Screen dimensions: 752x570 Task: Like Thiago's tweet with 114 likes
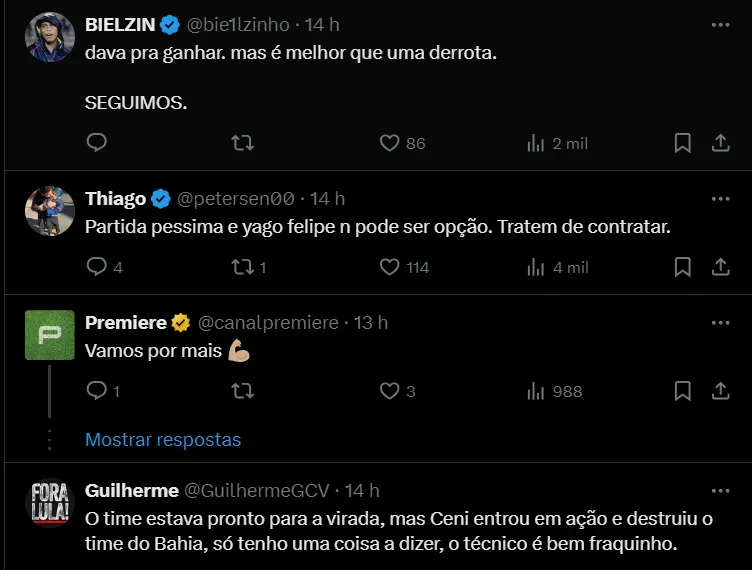click(x=390, y=267)
